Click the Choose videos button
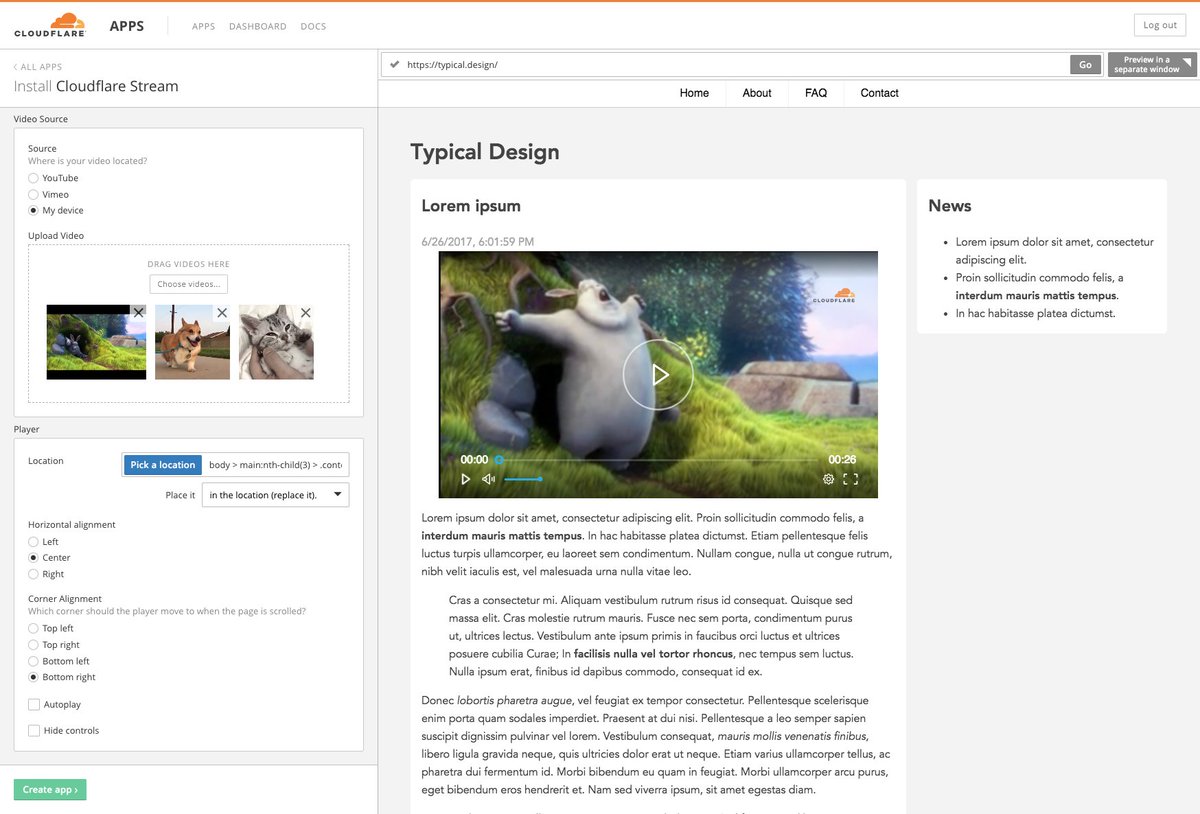Viewport: 1200px width, 814px height. pyautogui.click(x=188, y=284)
